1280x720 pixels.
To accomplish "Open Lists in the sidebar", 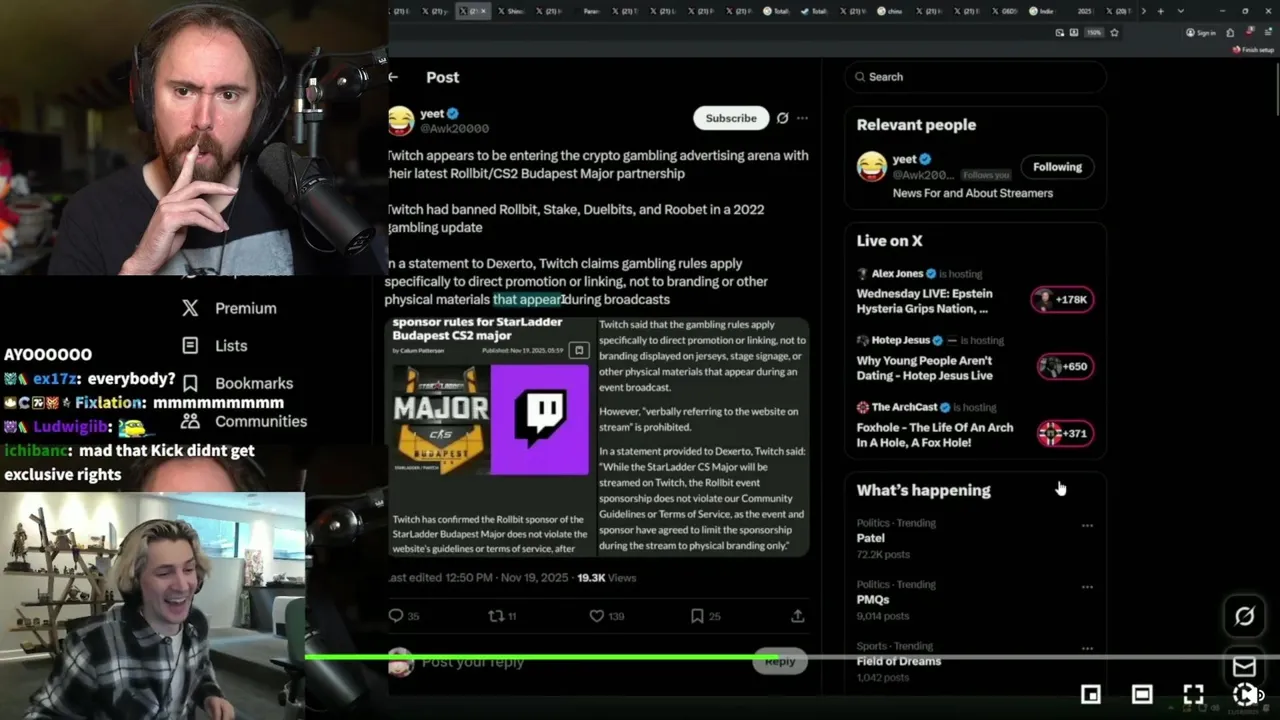I will [x=214, y=345].
